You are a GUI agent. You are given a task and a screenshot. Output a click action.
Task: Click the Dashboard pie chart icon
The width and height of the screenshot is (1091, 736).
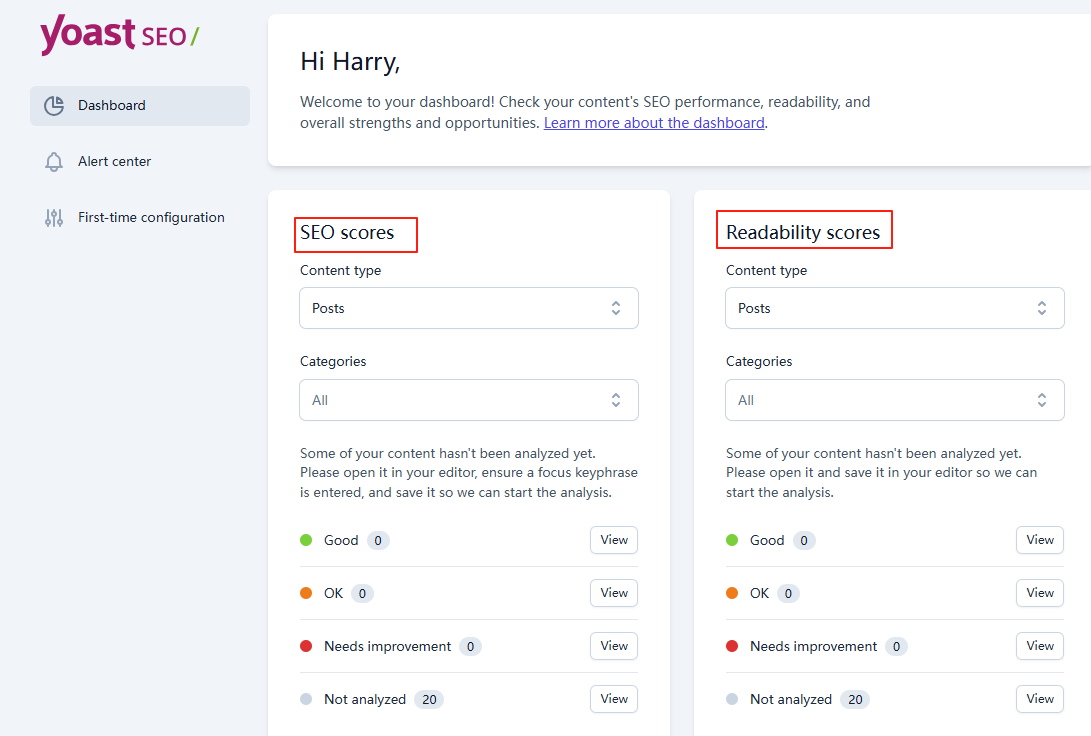click(54, 105)
